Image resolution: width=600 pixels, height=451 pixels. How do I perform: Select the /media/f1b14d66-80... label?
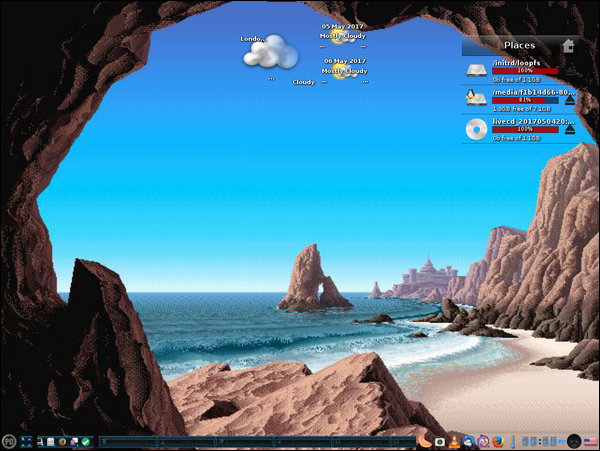pos(533,92)
